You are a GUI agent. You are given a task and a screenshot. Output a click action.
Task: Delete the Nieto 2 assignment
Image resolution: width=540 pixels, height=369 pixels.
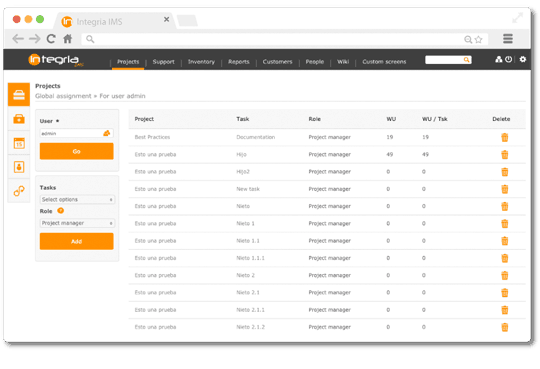(x=505, y=275)
